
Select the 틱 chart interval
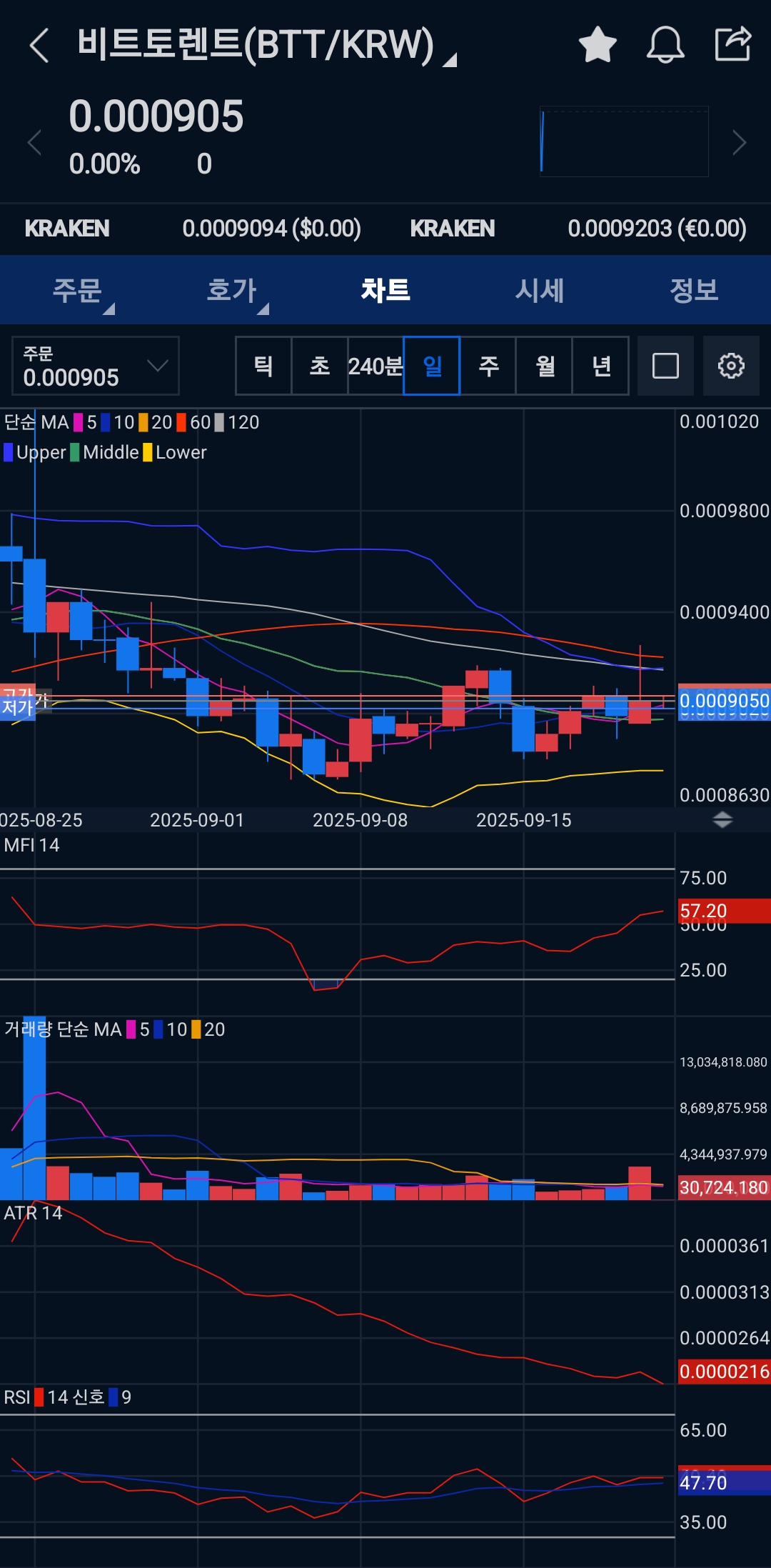point(263,366)
